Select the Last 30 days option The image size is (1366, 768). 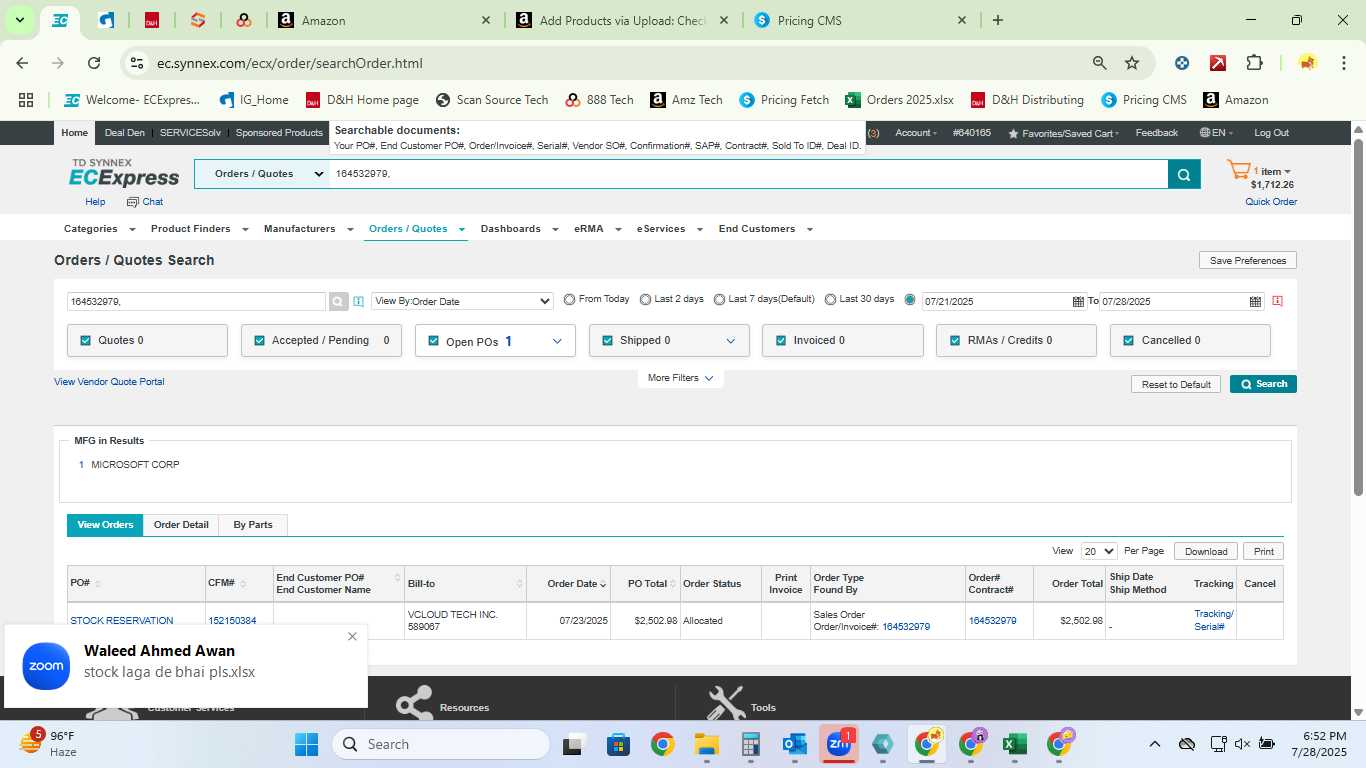(x=831, y=299)
